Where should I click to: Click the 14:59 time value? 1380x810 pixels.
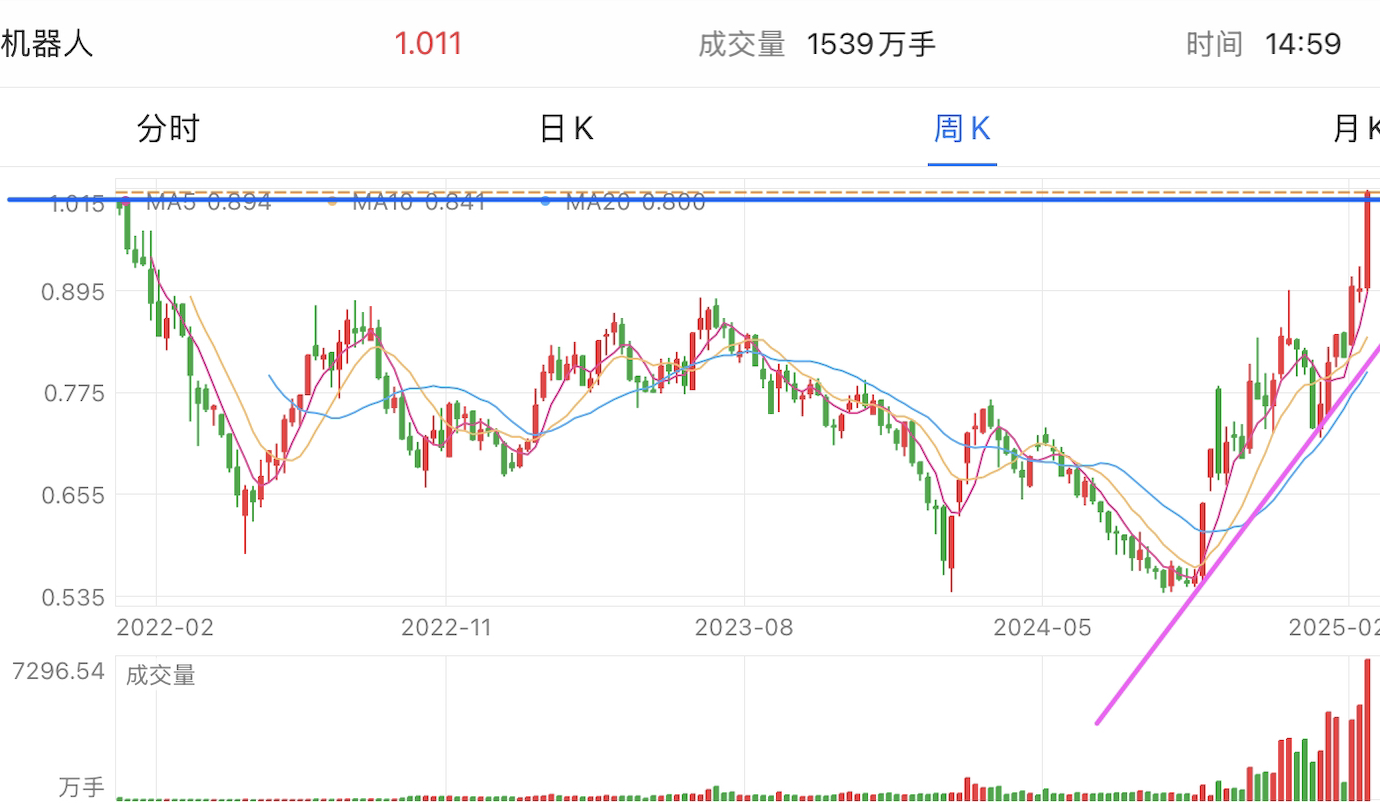[1303, 44]
